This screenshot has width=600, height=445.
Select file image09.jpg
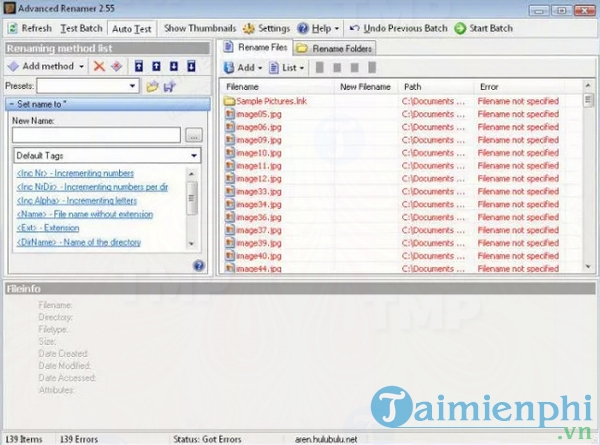click(401, 140)
